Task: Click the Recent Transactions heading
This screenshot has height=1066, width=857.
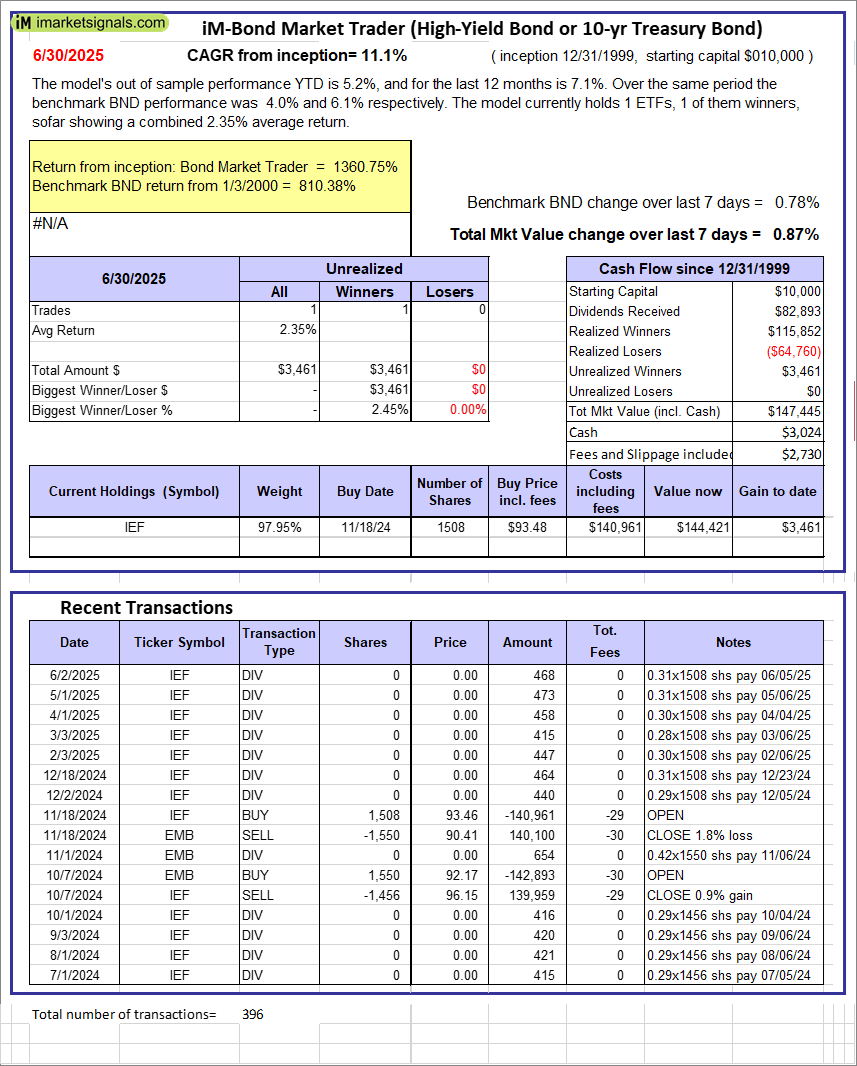Action: [146, 608]
